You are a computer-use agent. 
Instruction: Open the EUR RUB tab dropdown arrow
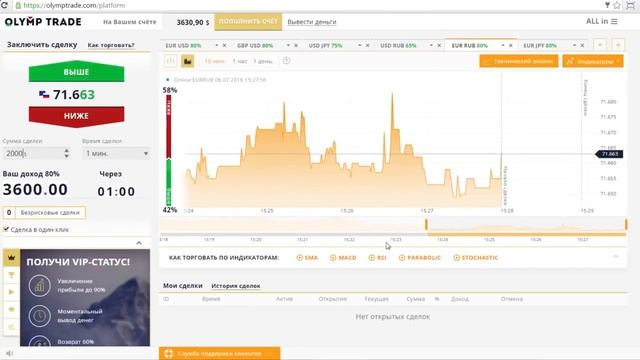(503, 45)
